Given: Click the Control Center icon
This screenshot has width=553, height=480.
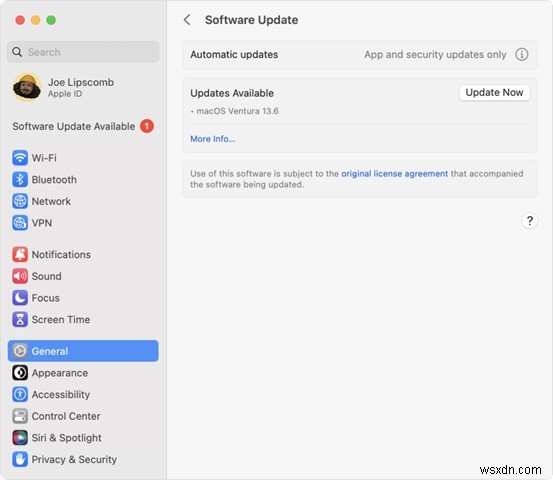Looking at the screenshot, I should click(20, 416).
